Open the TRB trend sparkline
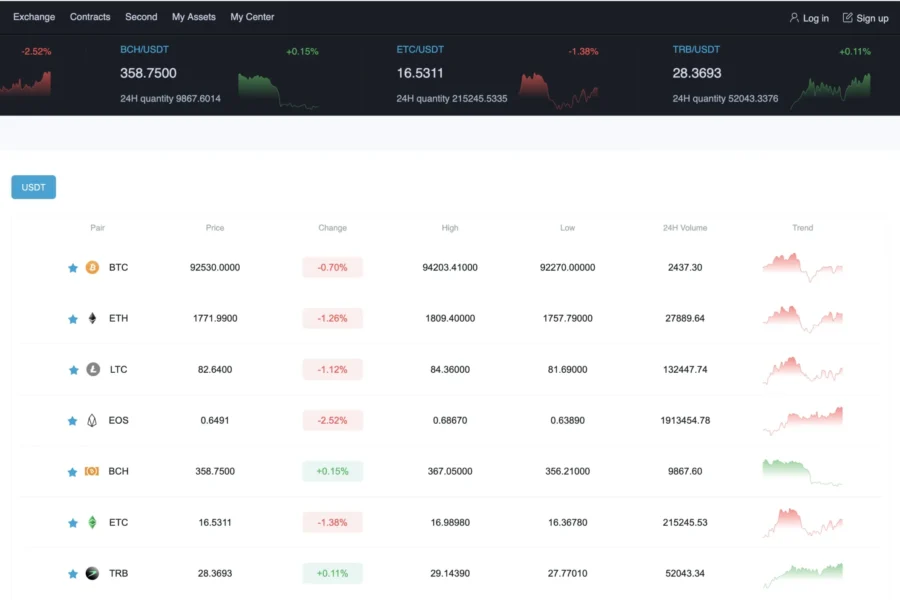 point(802,575)
